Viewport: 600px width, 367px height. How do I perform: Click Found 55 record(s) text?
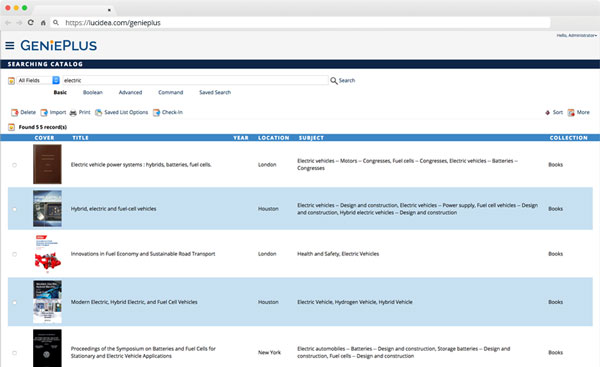coord(42,127)
